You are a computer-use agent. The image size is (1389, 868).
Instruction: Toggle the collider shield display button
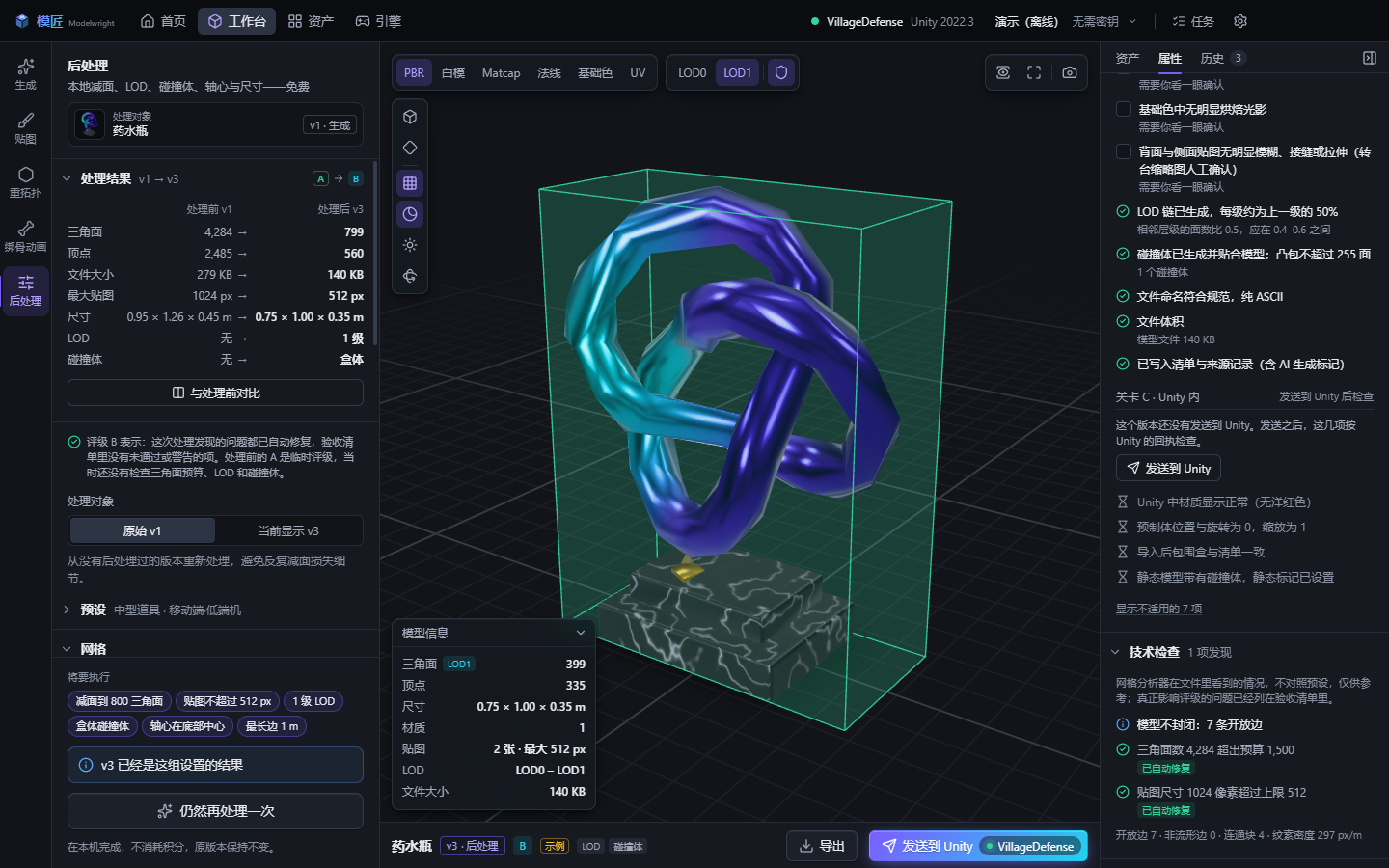pyautogui.click(x=781, y=72)
